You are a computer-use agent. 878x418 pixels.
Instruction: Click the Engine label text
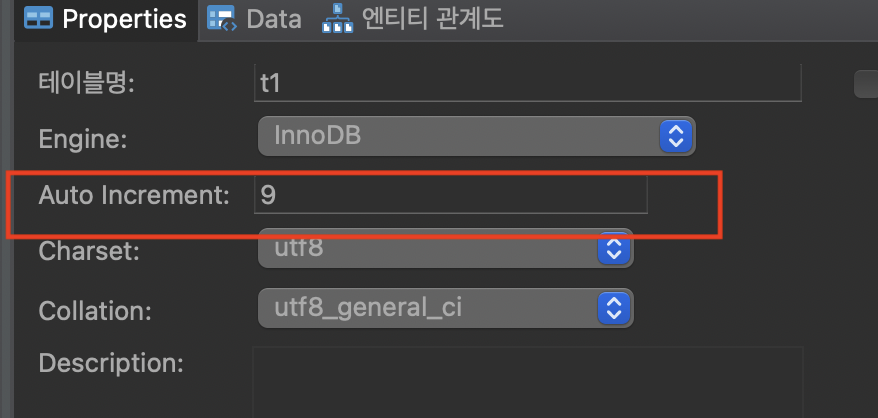click(83, 139)
